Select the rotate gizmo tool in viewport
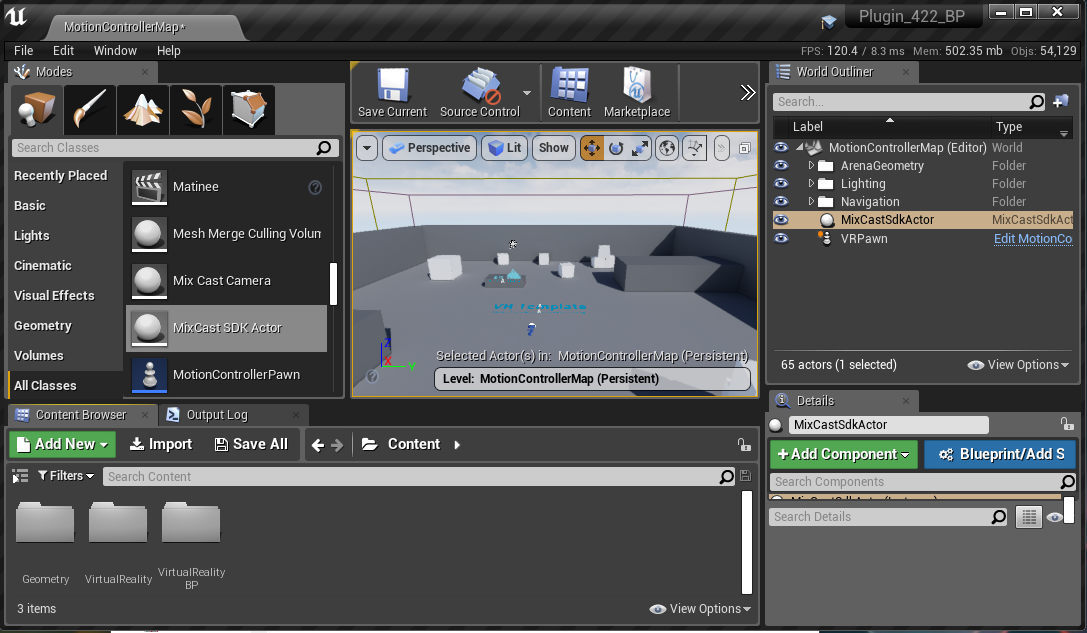 click(x=616, y=148)
